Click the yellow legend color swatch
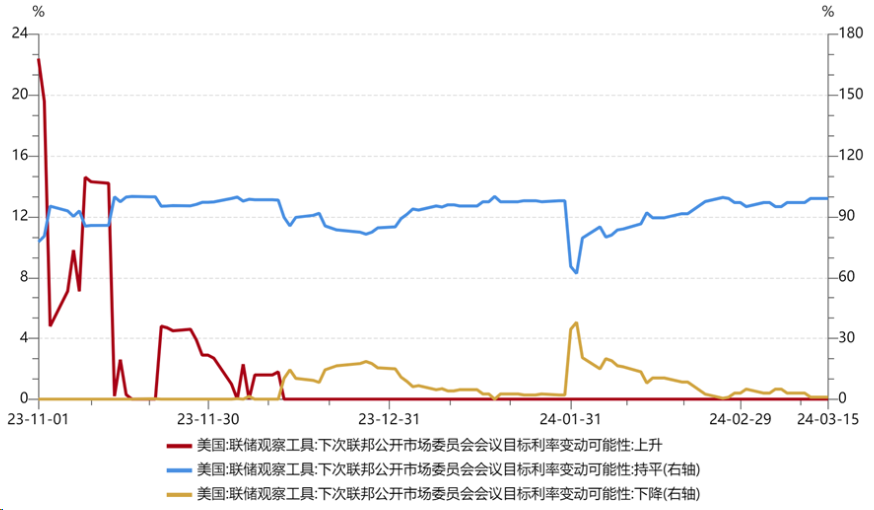 click(179, 494)
